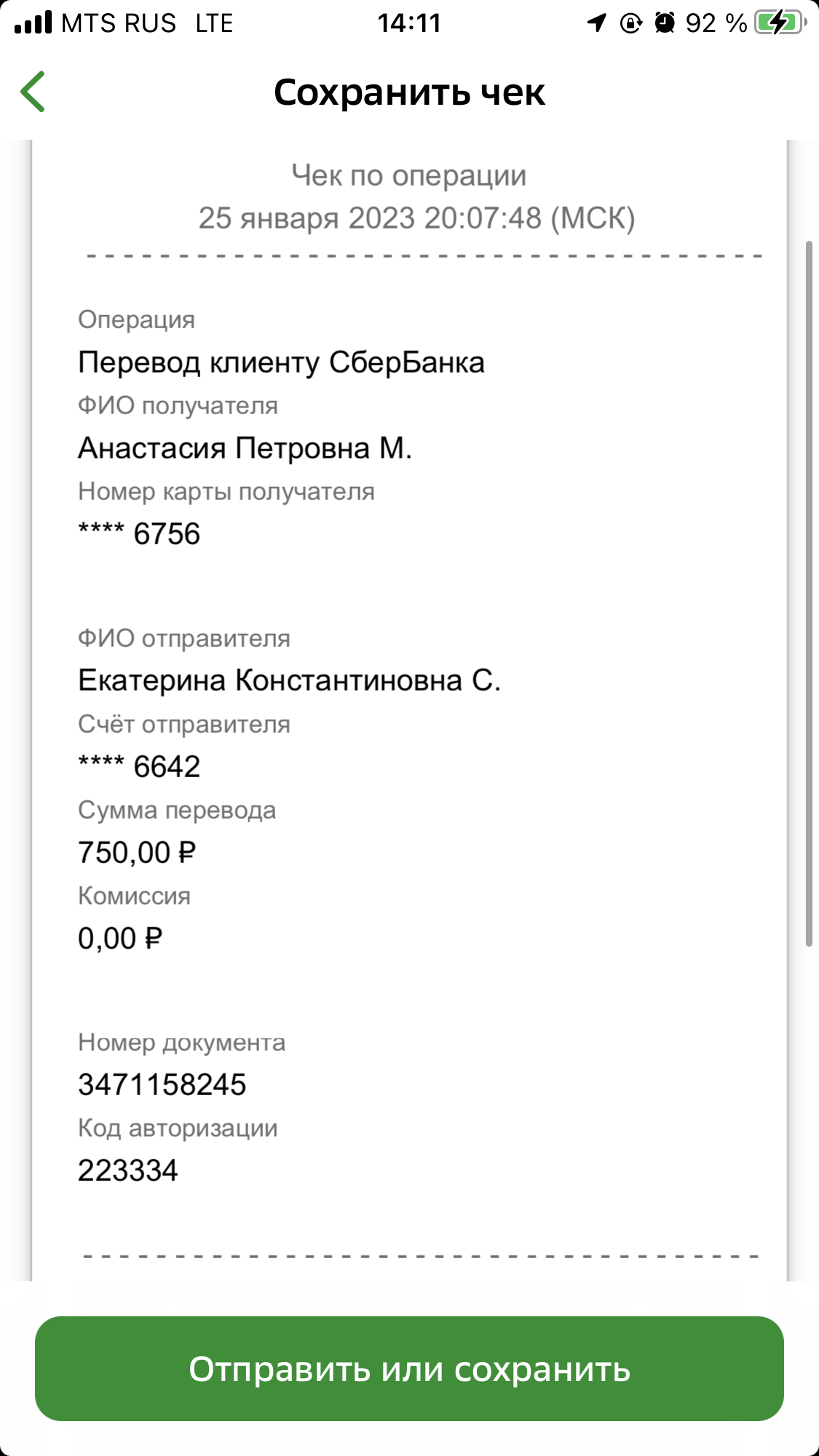Select authorization code 223334
Screen dimensions: 819x1456
point(128,1171)
